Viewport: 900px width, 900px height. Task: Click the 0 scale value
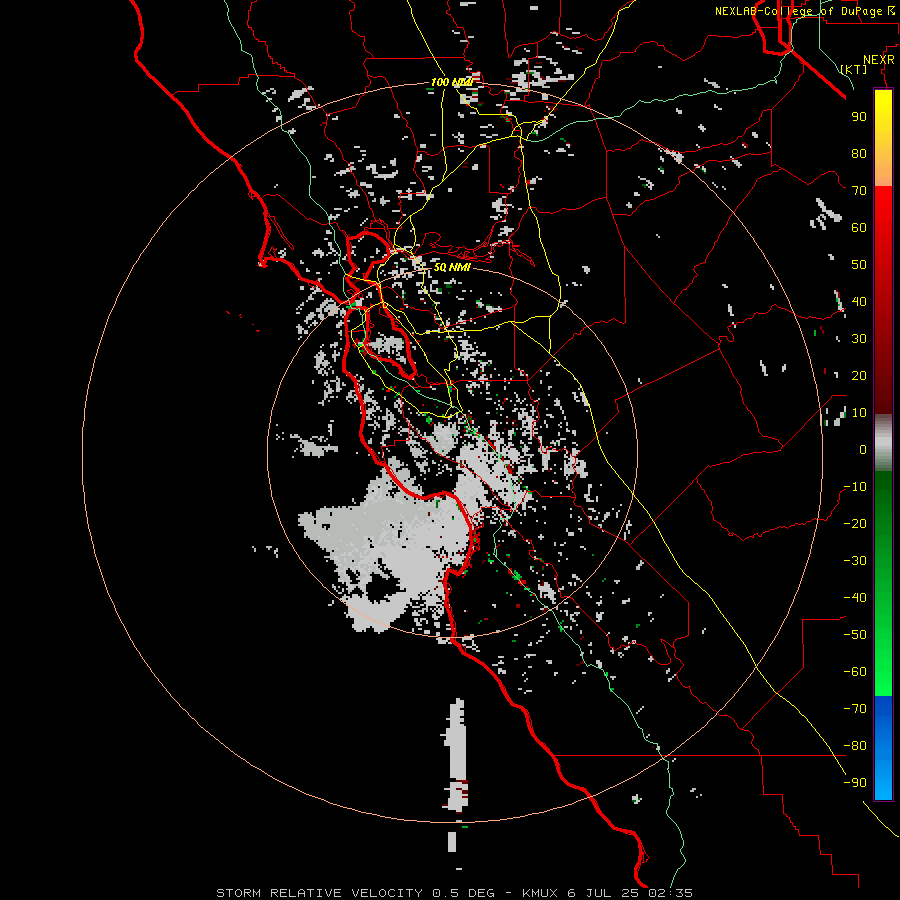click(x=863, y=450)
